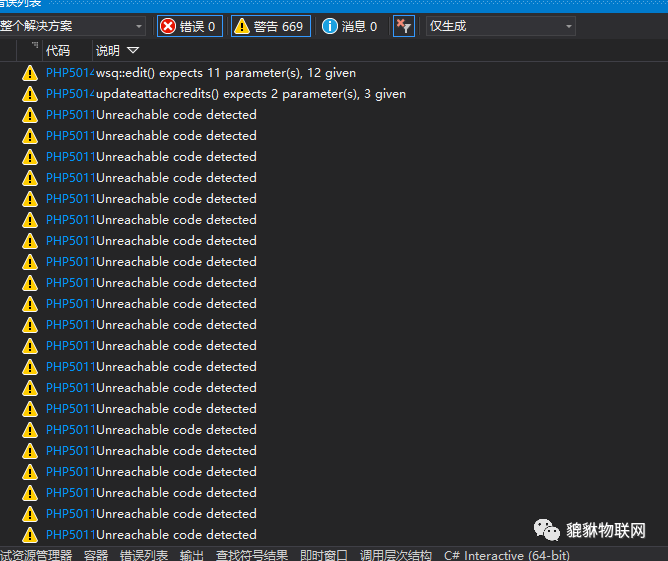Open the 整个解决方案 scope dropdown
The width and height of the screenshot is (668, 561).
click(72, 26)
